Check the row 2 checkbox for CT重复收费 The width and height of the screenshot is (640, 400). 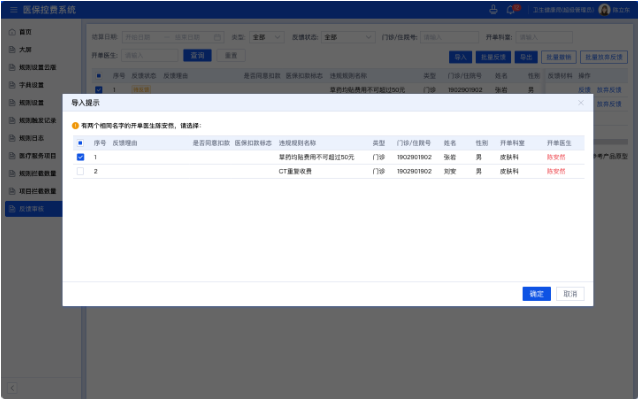(80, 172)
